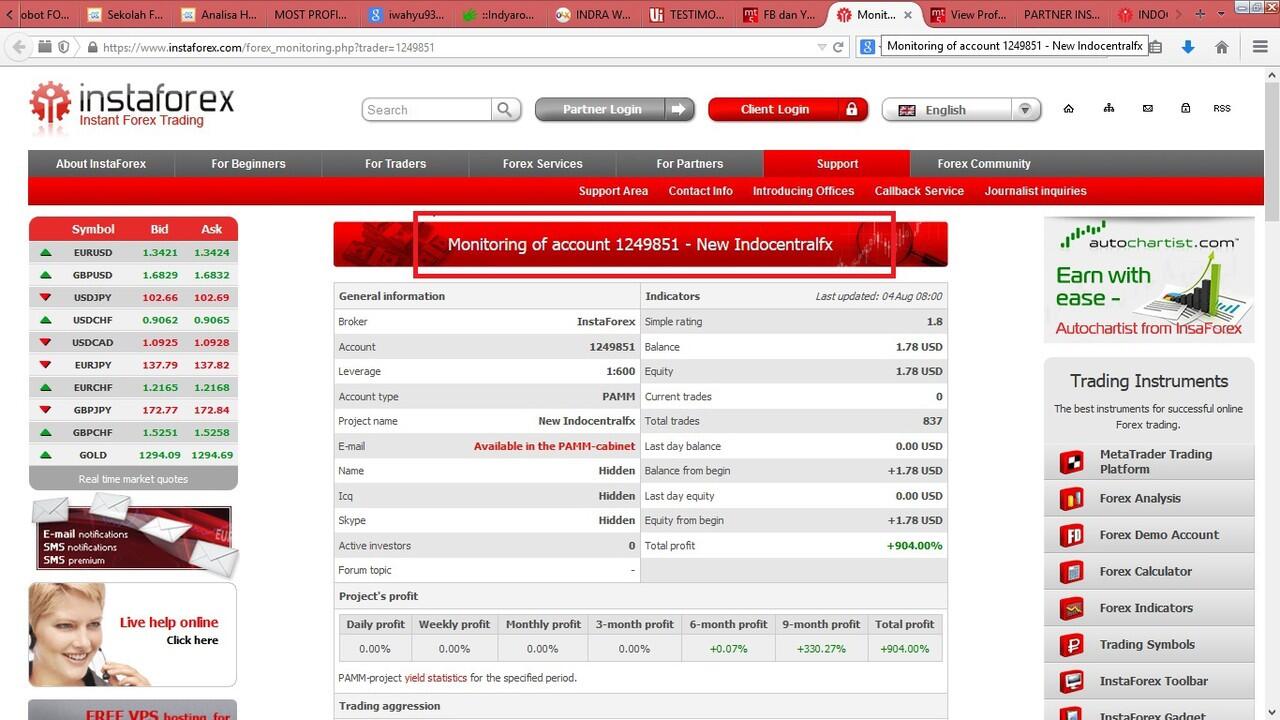Open the Callback Service link
Viewport: 1280px width, 720px height.
pos(919,191)
